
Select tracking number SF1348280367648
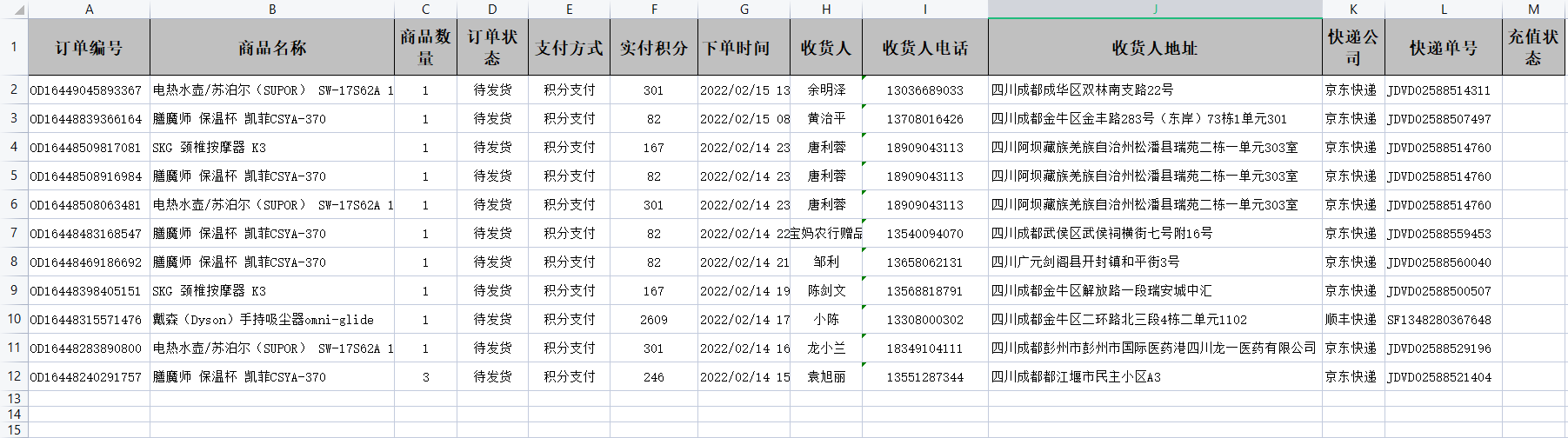(x=1444, y=319)
